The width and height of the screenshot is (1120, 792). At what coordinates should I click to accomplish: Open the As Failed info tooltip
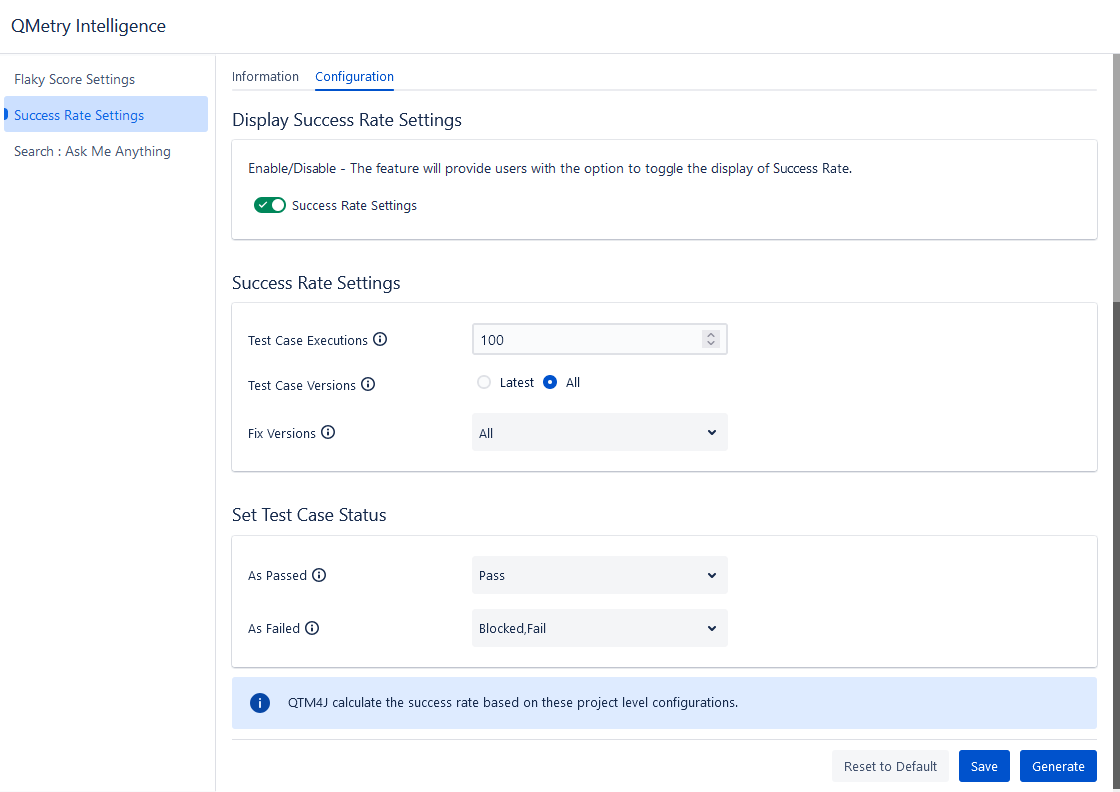(312, 628)
